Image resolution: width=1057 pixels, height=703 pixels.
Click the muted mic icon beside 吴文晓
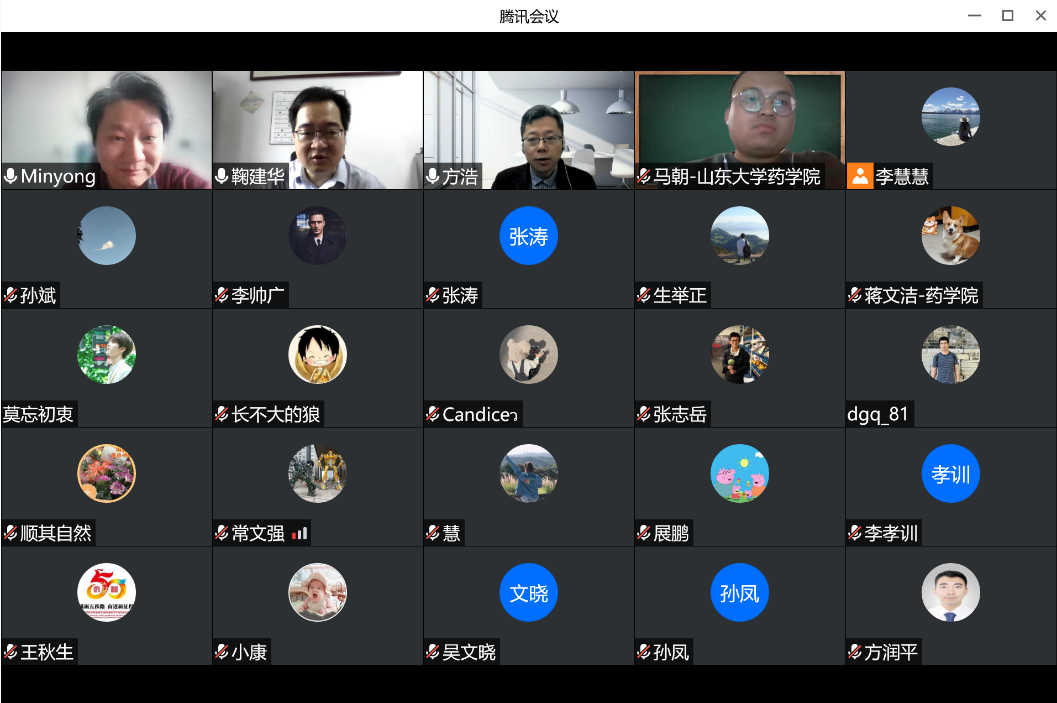(x=433, y=653)
